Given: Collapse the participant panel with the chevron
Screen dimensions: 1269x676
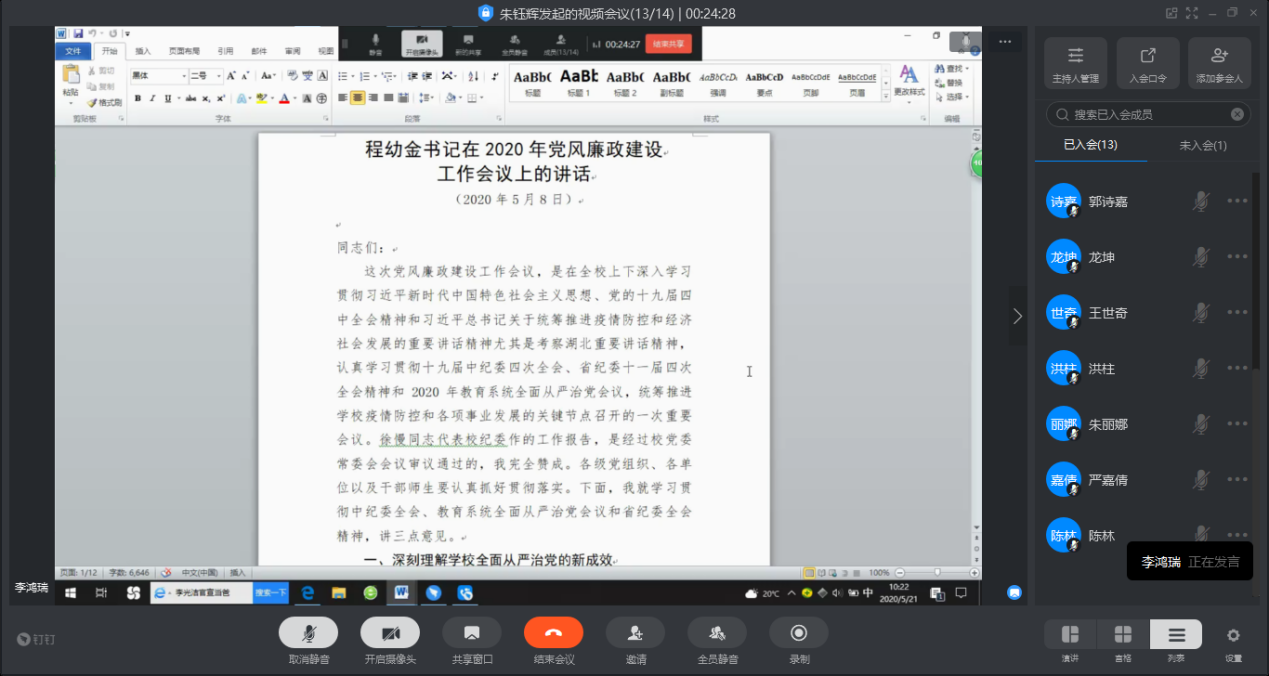Looking at the screenshot, I should (x=1017, y=316).
